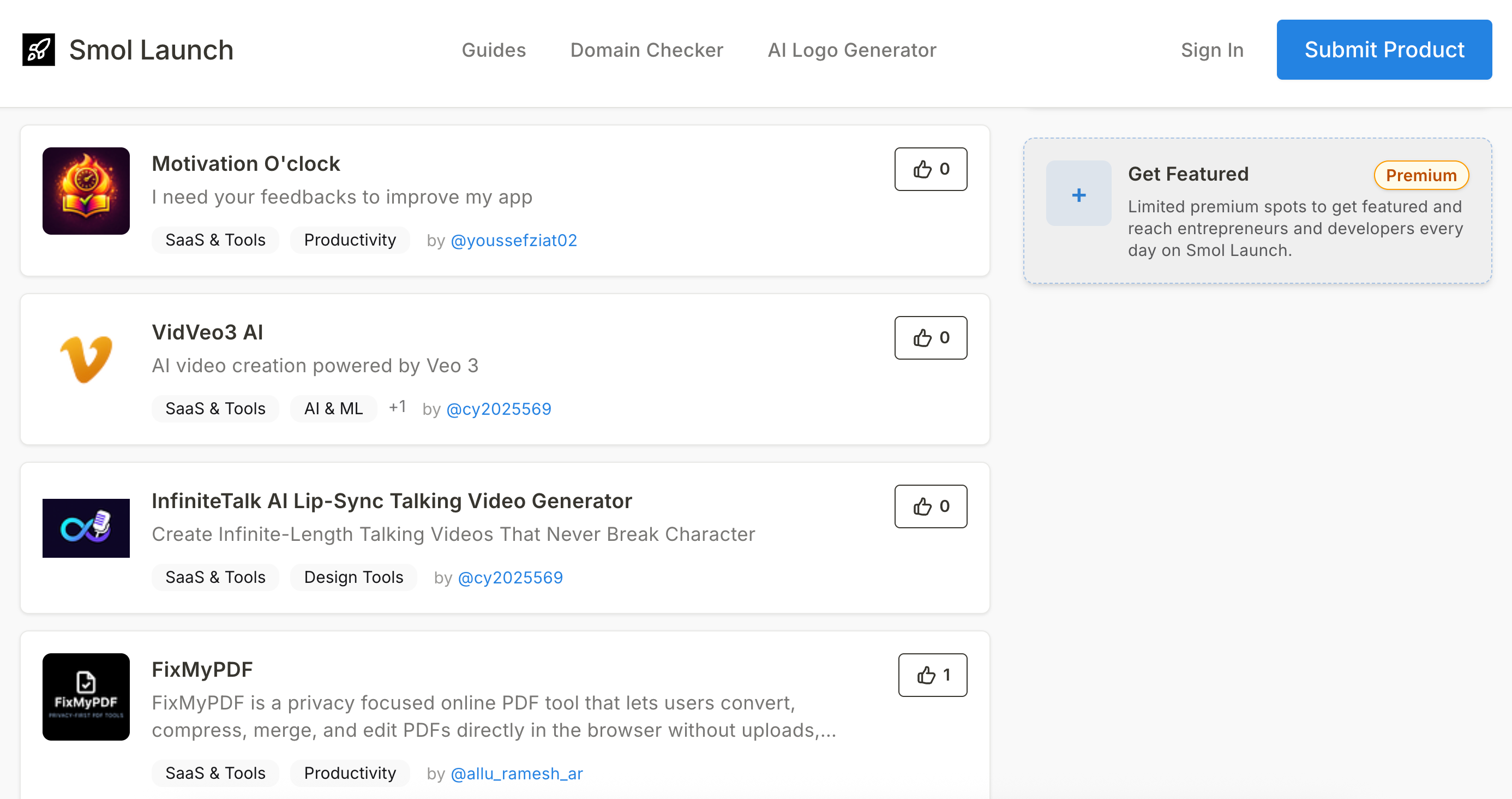Open InfiniteTalk infinity microphone logo
Viewport: 1512px width, 799px height.
(x=86, y=528)
